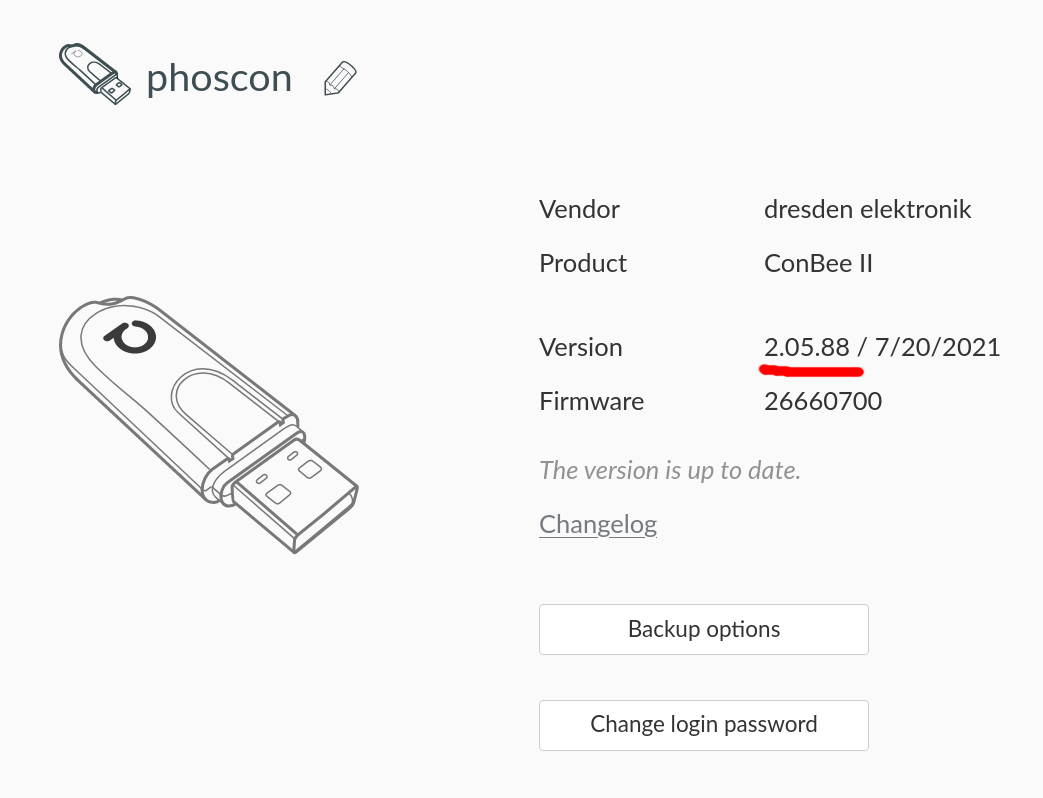Click the ConBee USB stick icon beside the gateway name
The width and height of the screenshot is (1043, 798).
[94, 74]
